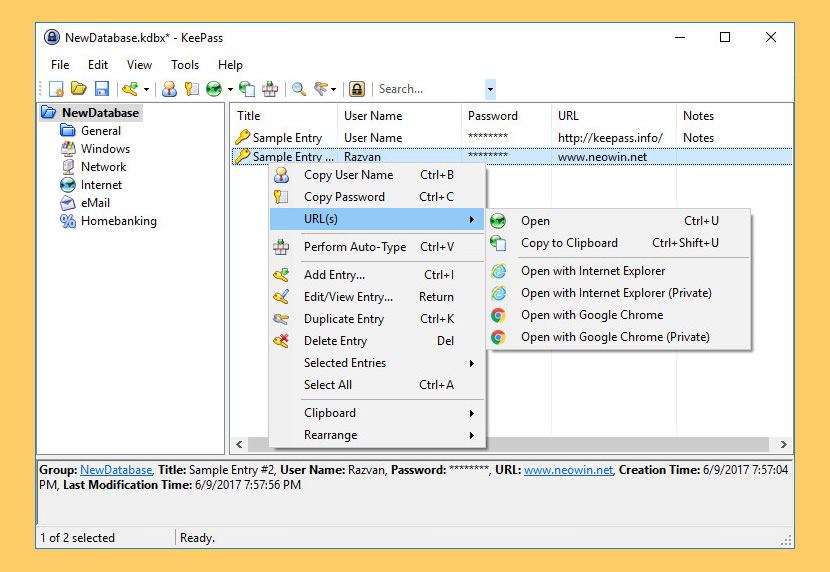Click the Password column header

click(507, 115)
